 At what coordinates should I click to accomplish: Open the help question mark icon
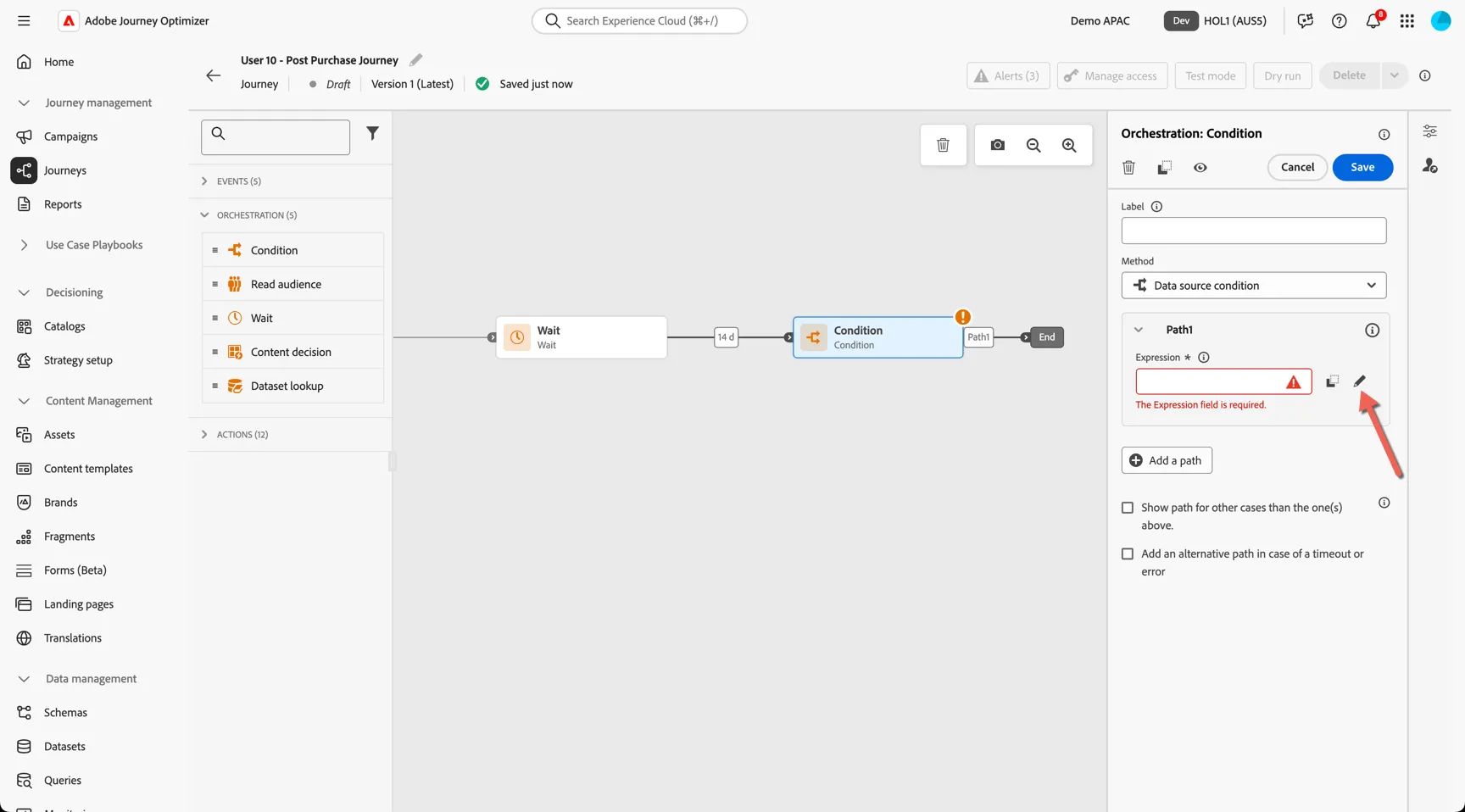click(x=1340, y=20)
